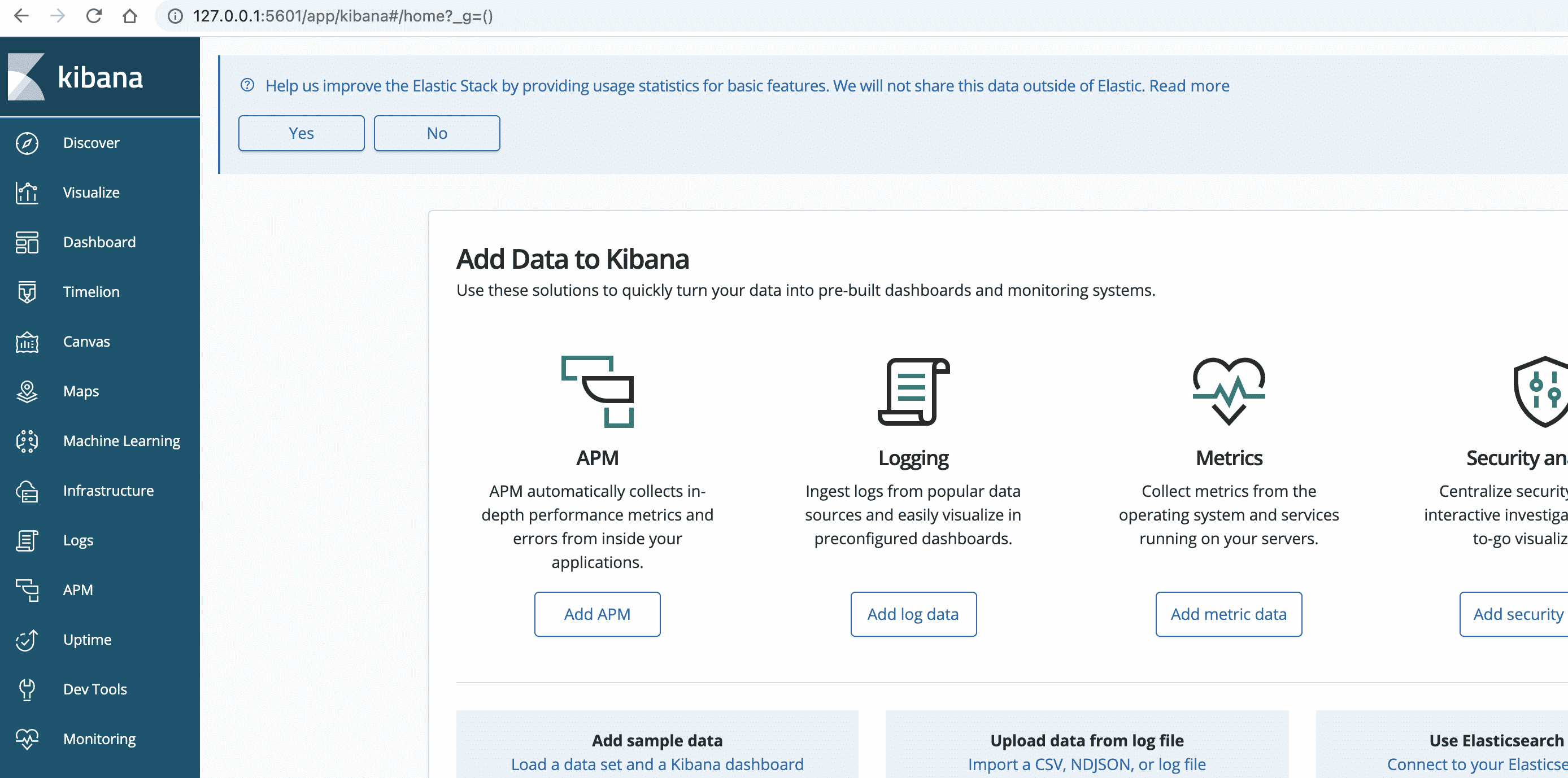Click the Maps pin icon

tap(27, 391)
